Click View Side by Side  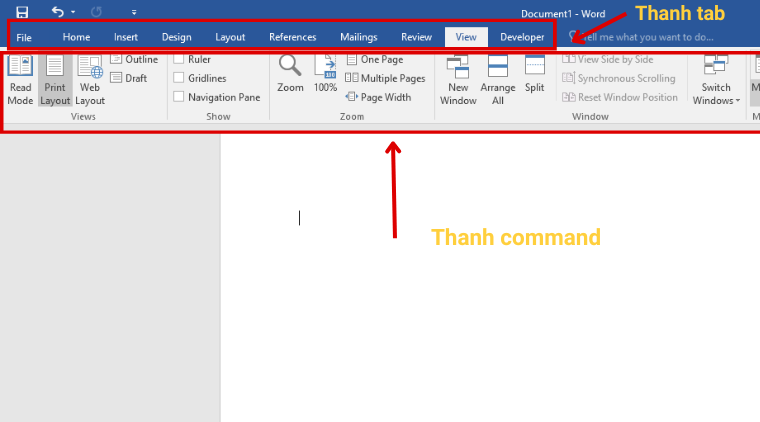click(608, 60)
